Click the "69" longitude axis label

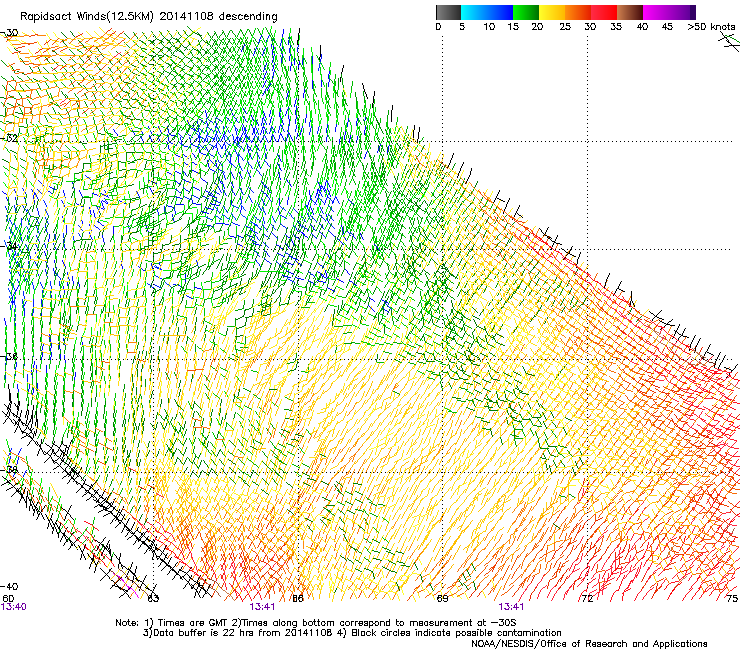pyautogui.click(x=442, y=599)
